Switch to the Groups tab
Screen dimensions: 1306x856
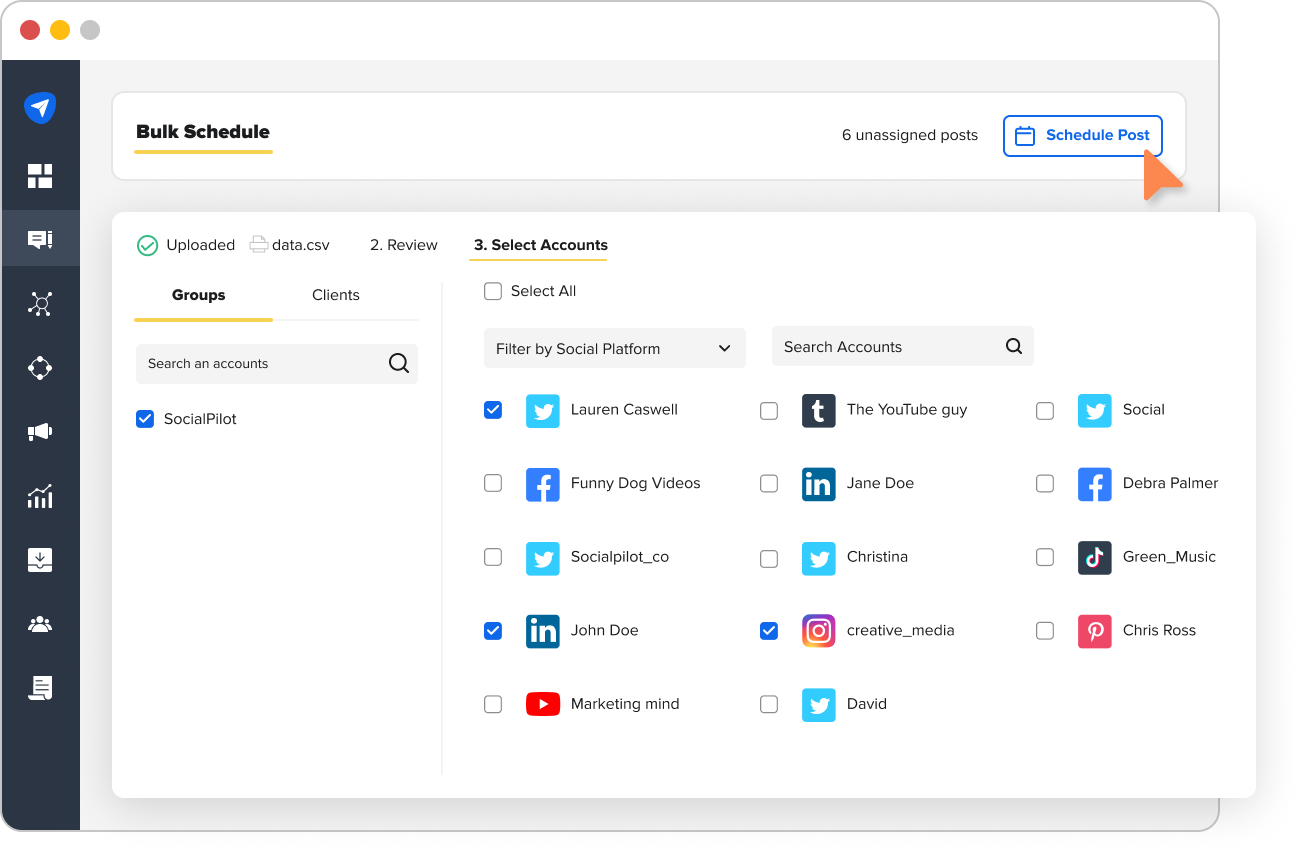(x=199, y=295)
